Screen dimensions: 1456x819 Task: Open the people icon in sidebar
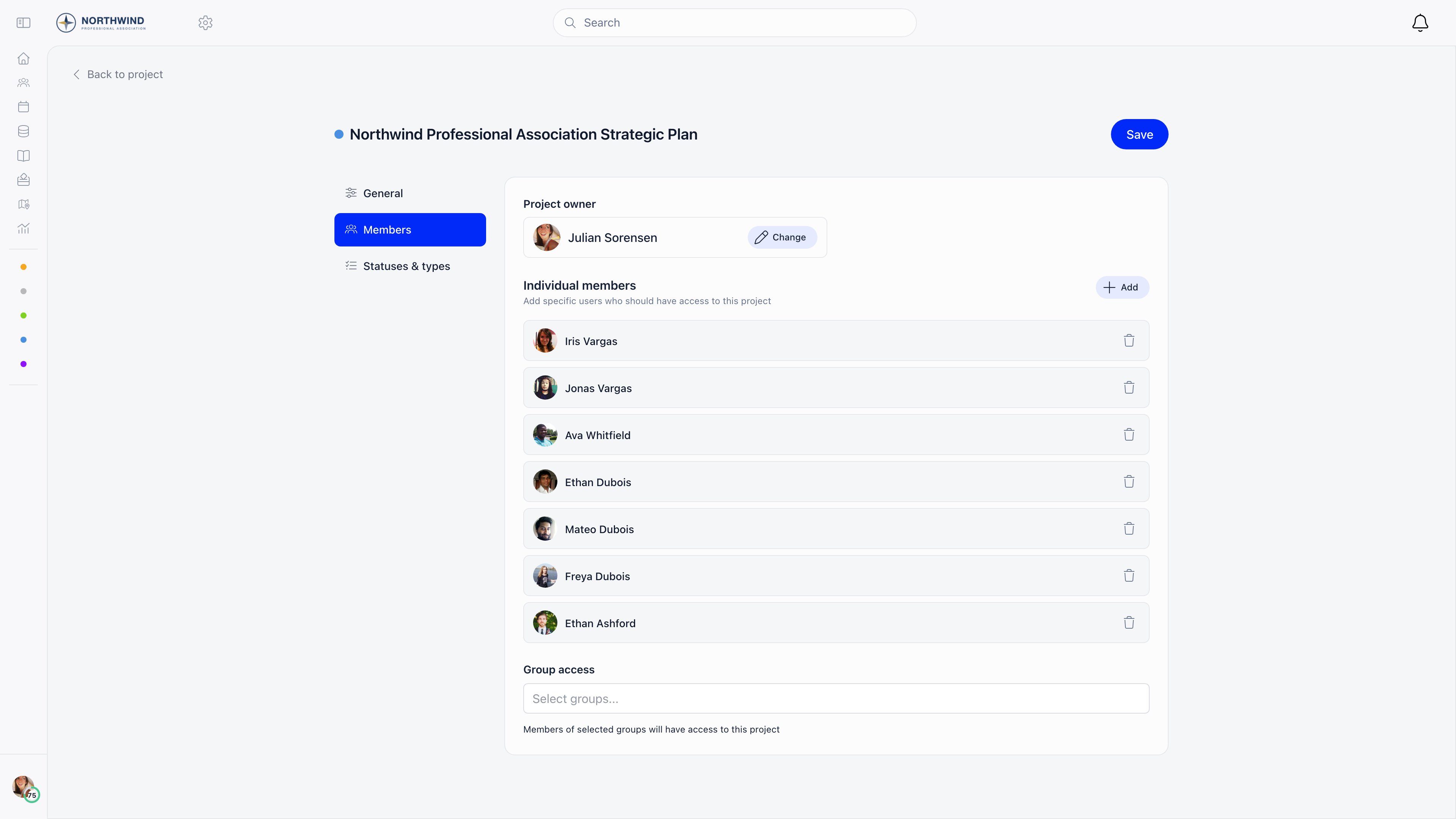23,83
